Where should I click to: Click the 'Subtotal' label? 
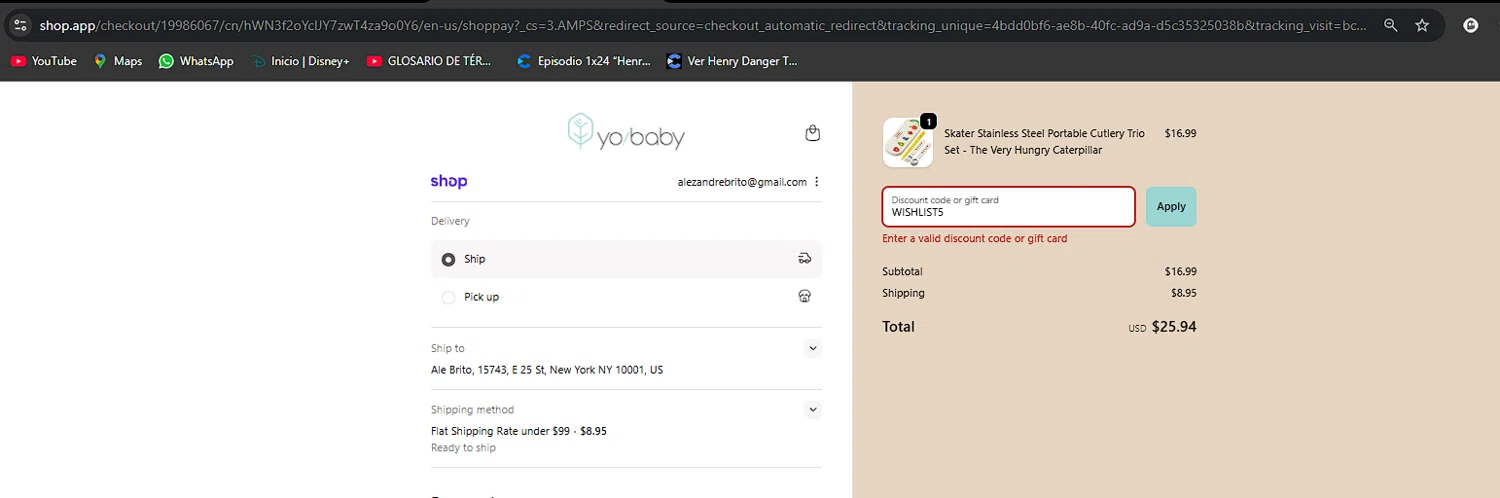(x=902, y=271)
